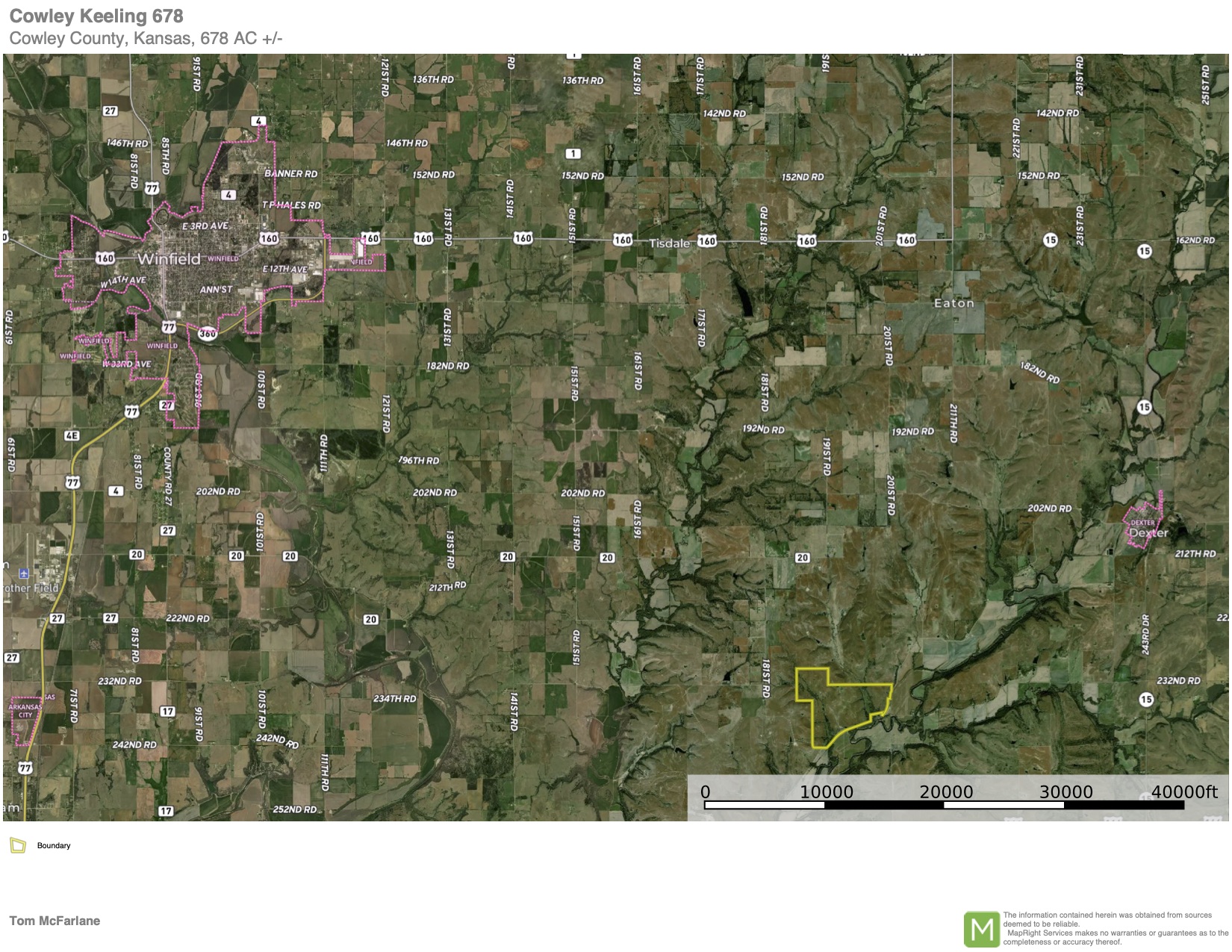The image size is (1232, 952).
Task: Select the yellow-outlined property boundary parcel
Action: click(x=836, y=706)
